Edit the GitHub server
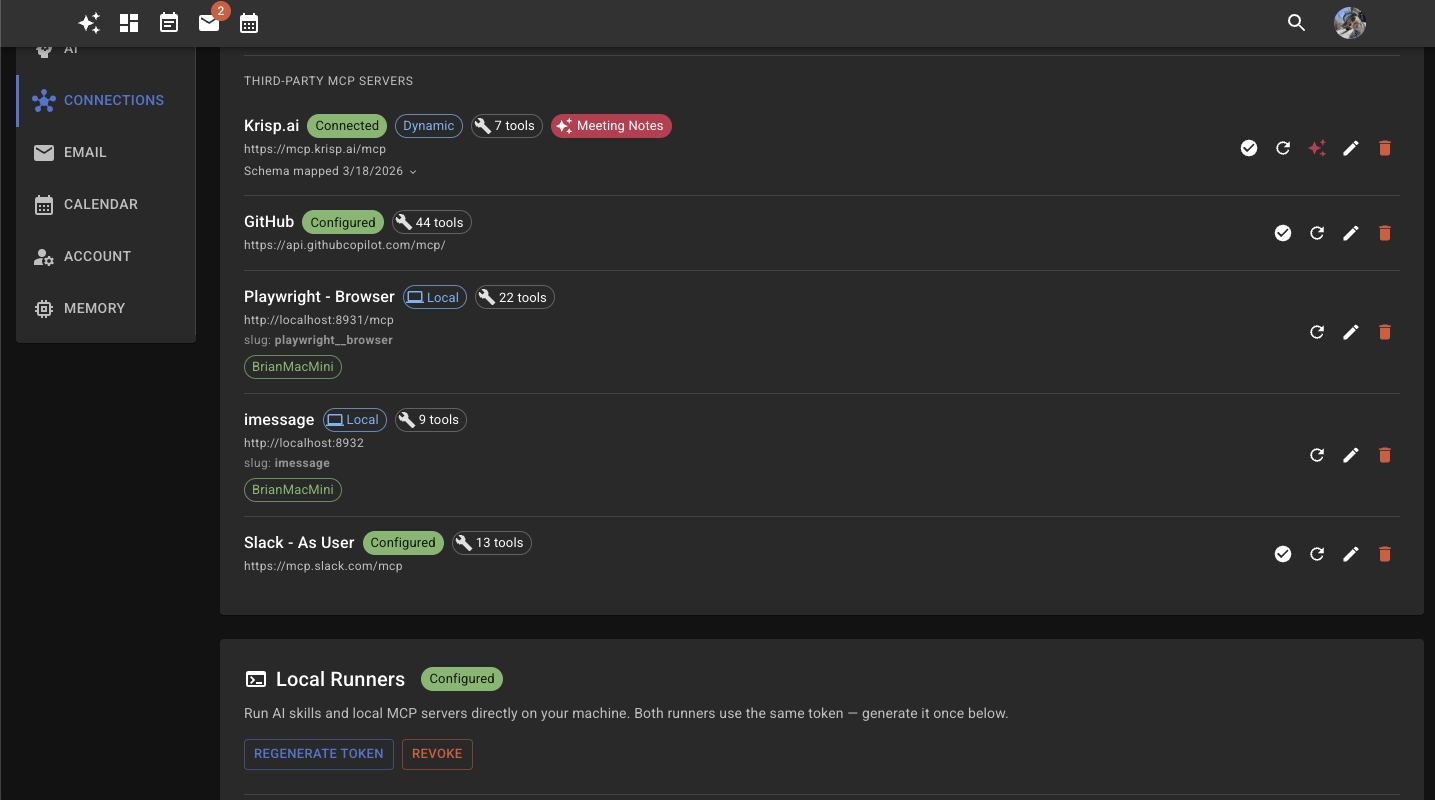 (1351, 233)
